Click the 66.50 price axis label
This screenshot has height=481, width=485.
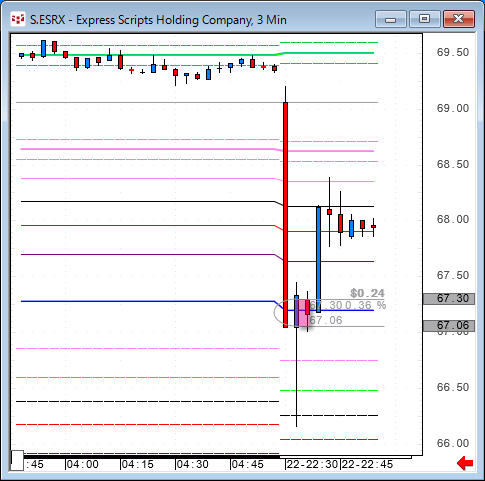453,387
